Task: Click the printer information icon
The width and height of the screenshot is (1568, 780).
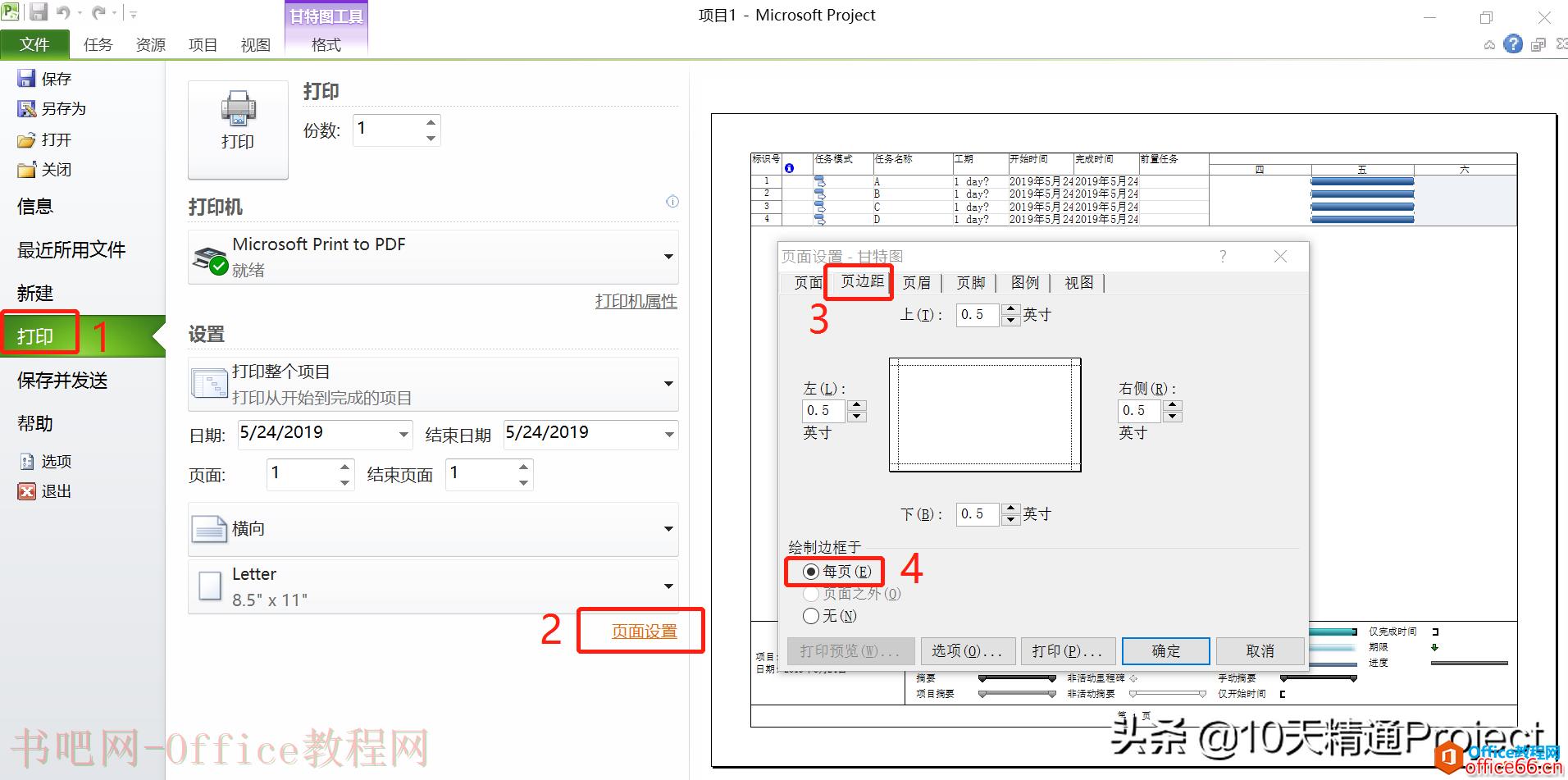Action: 672,202
